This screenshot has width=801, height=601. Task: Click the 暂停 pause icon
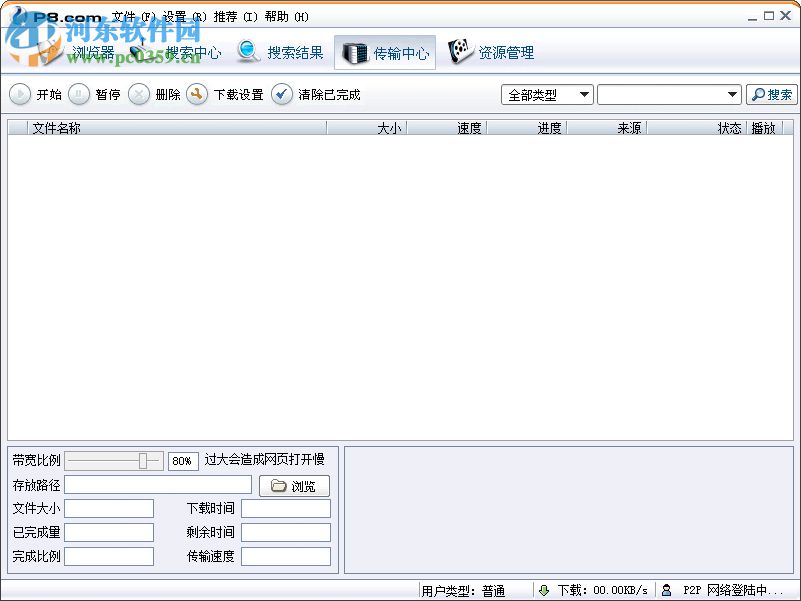click(x=78, y=94)
